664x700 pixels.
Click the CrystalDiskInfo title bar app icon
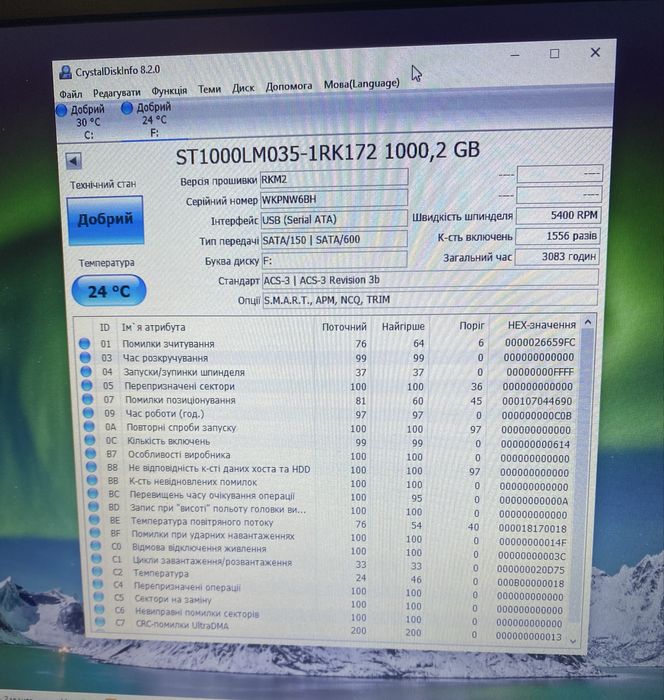[66, 72]
